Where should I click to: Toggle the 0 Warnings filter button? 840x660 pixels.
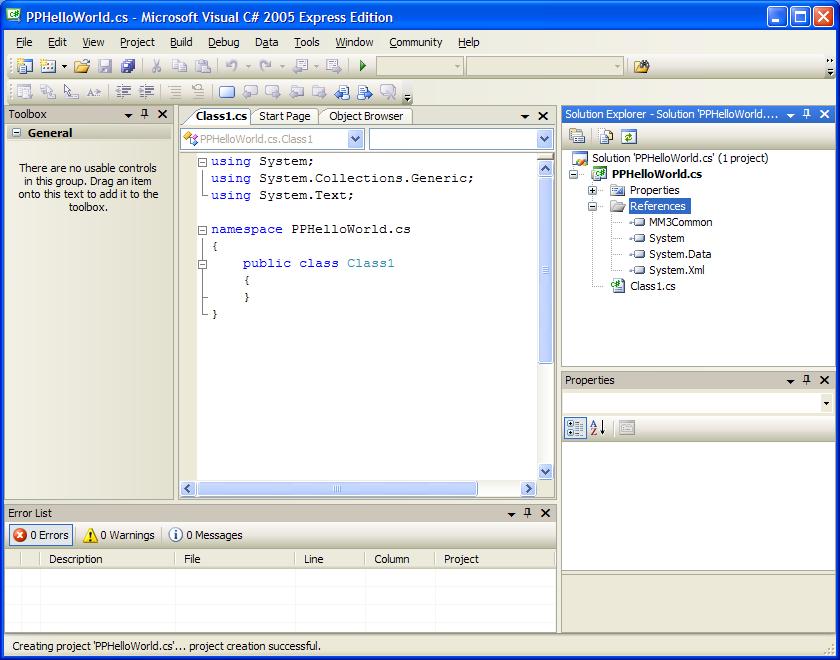point(119,535)
